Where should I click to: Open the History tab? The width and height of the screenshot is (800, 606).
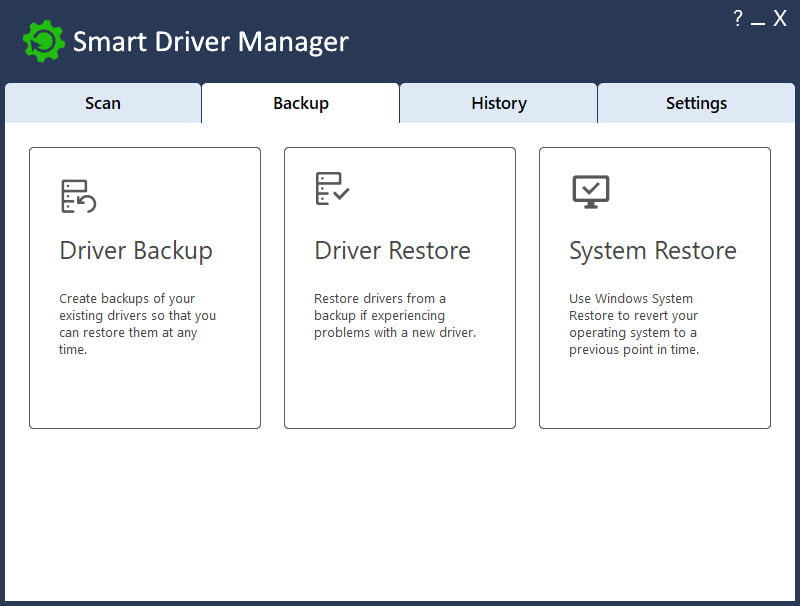(x=498, y=103)
